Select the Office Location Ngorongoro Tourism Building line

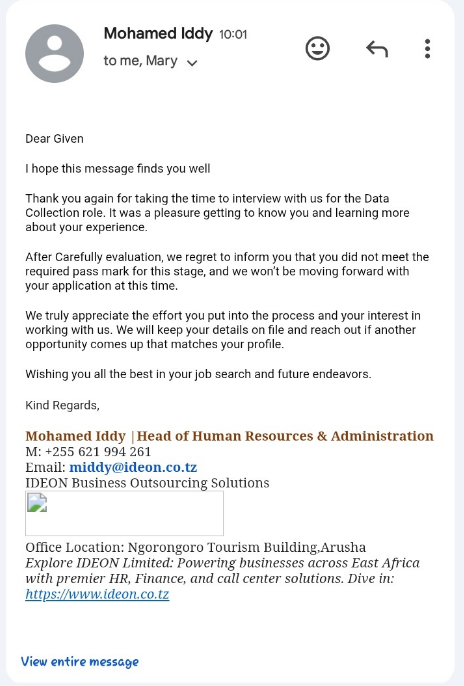click(195, 547)
